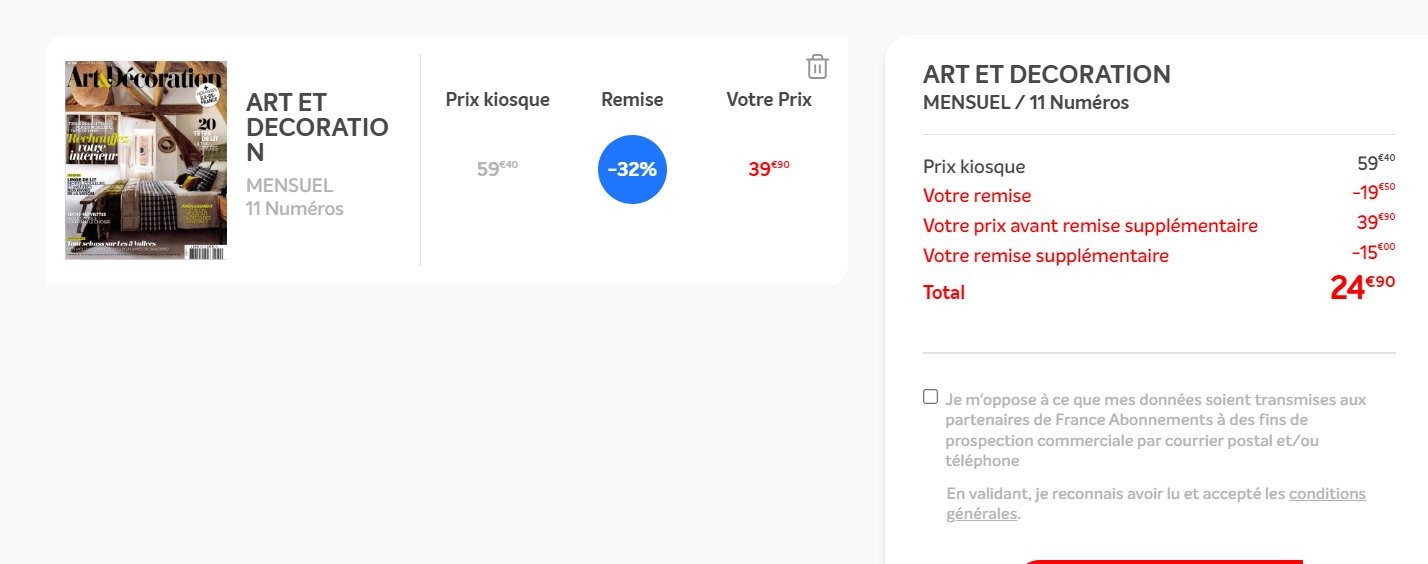Delete the magazine from the cart with the trash icon

817,67
